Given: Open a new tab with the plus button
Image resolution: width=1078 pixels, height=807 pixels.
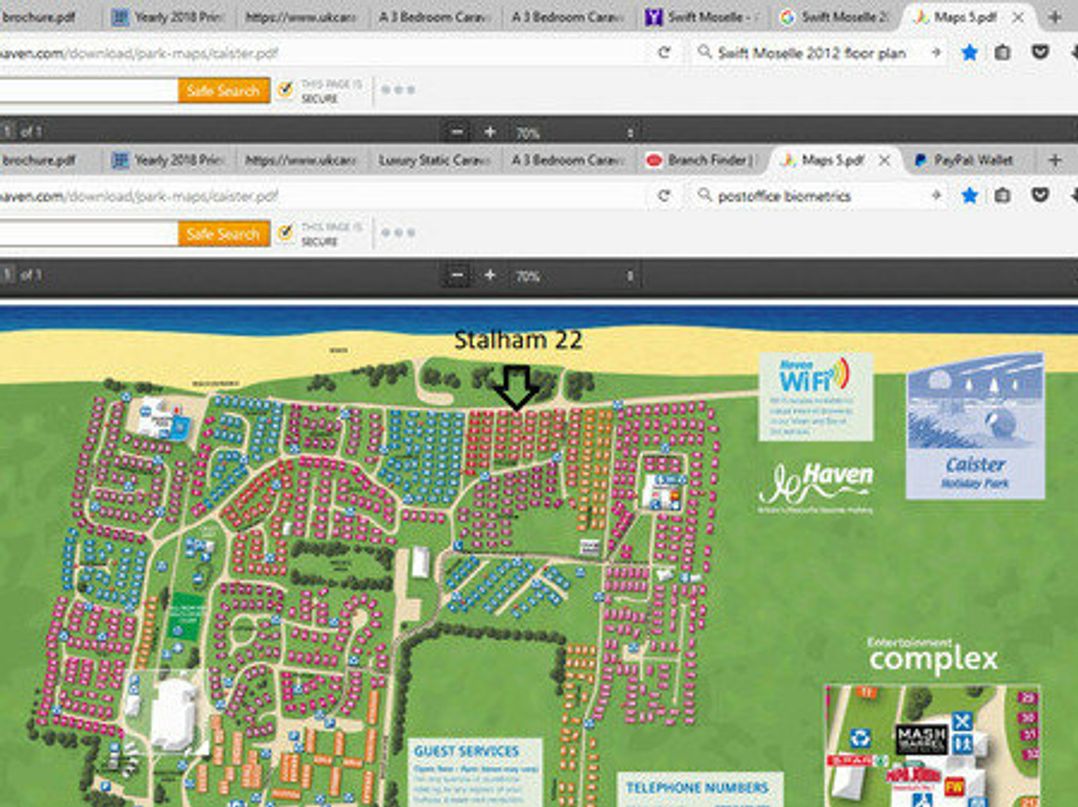Looking at the screenshot, I should click(x=1056, y=160).
